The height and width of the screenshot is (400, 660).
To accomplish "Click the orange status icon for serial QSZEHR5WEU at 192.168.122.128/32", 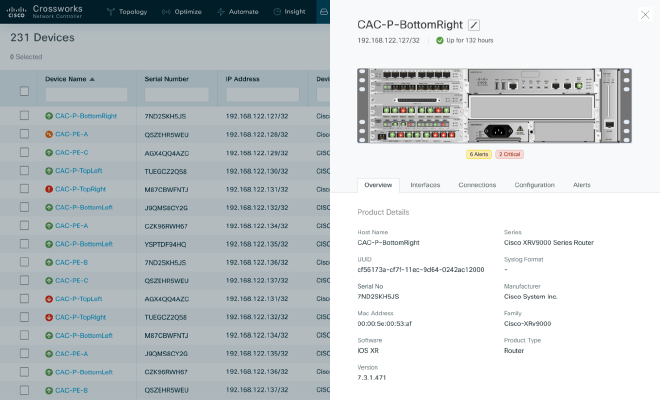I will pyautogui.click(x=49, y=134).
